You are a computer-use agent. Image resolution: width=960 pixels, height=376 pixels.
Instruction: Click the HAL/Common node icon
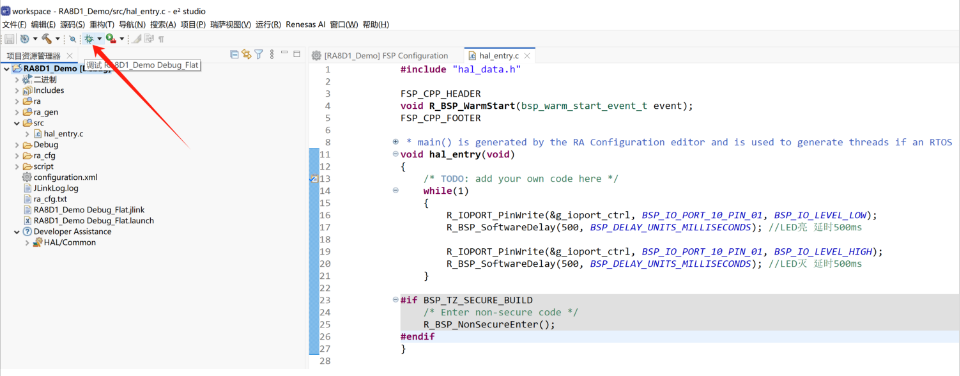tap(38, 243)
